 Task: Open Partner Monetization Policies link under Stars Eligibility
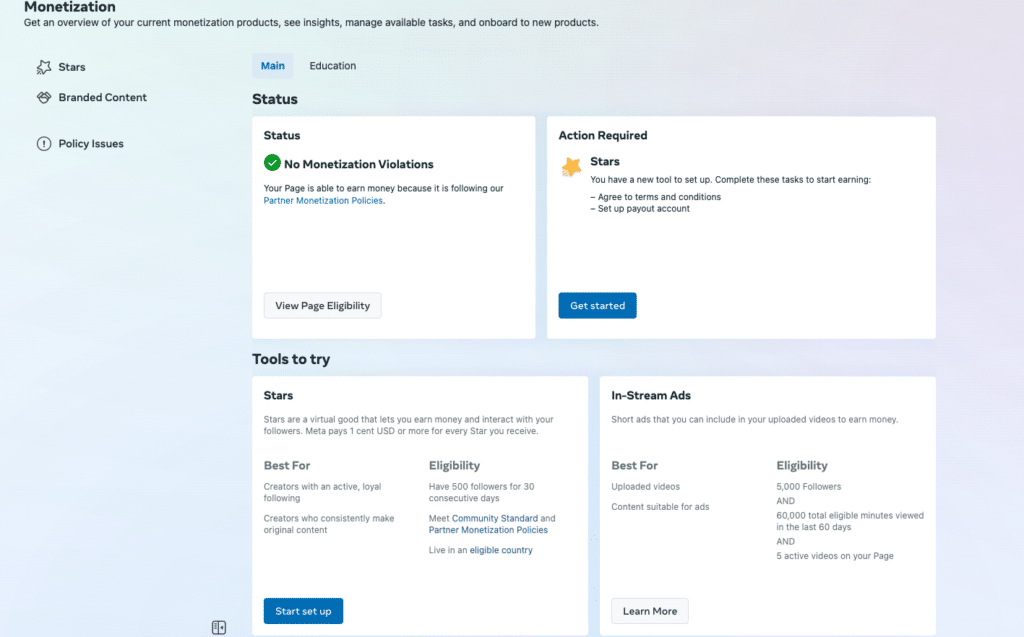coord(488,530)
